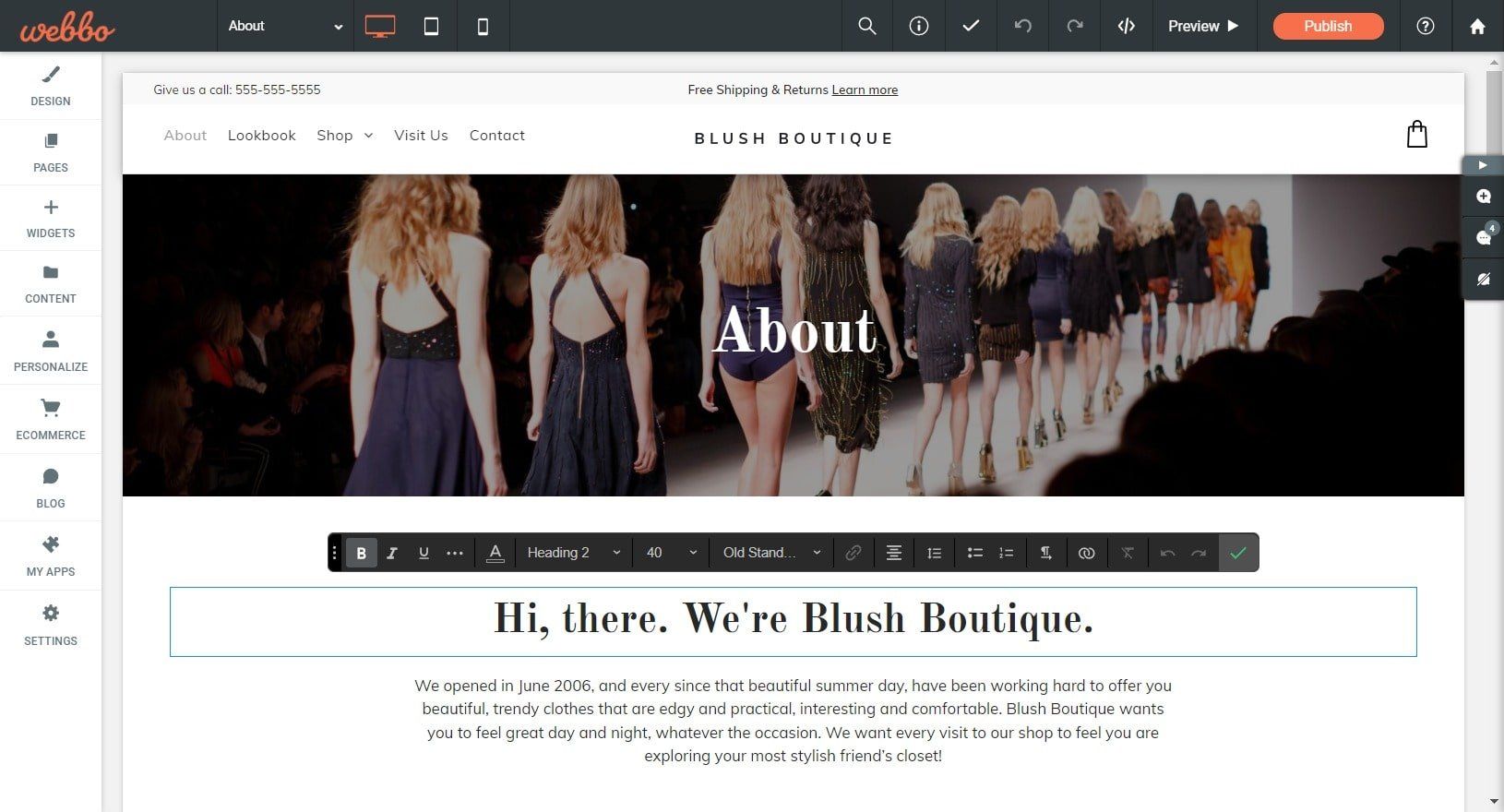Image resolution: width=1504 pixels, height=812 pixels.
Task: Confirm text edits with green checkmark
Action: pyautogui.click(x=1238, y=553)
